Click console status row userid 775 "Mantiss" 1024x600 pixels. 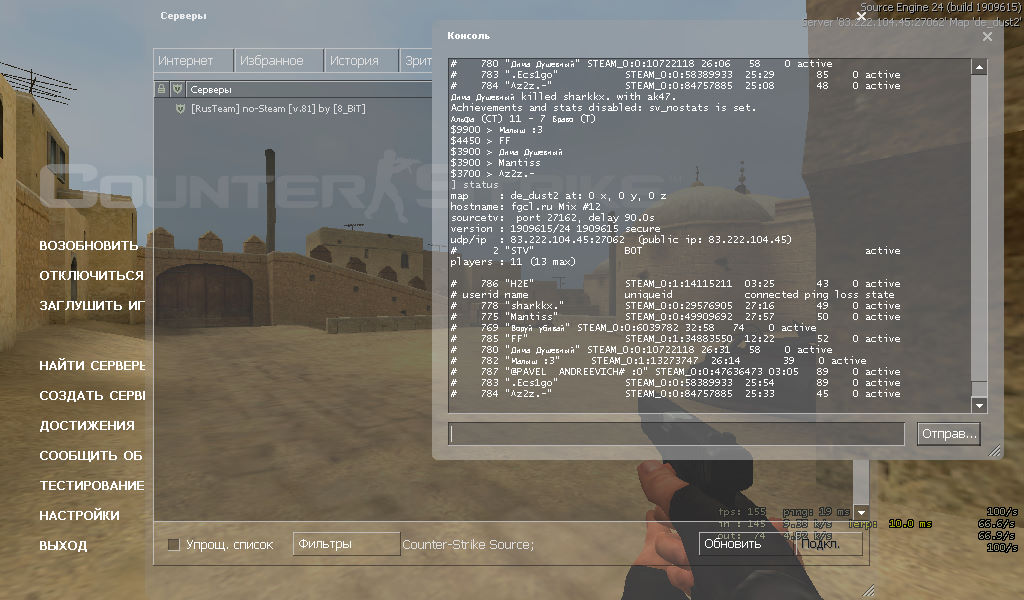click(675, 317)
